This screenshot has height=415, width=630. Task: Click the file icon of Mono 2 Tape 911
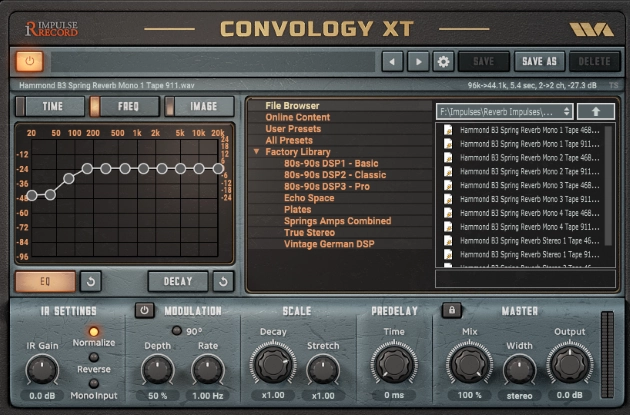[448, 172]
